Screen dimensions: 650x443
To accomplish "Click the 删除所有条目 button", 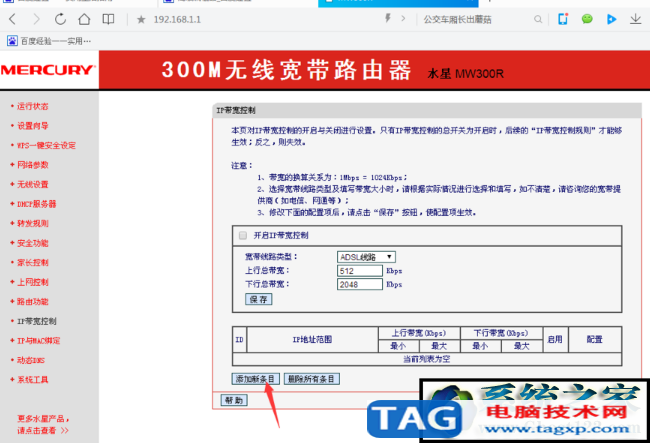I will [312, 379].
